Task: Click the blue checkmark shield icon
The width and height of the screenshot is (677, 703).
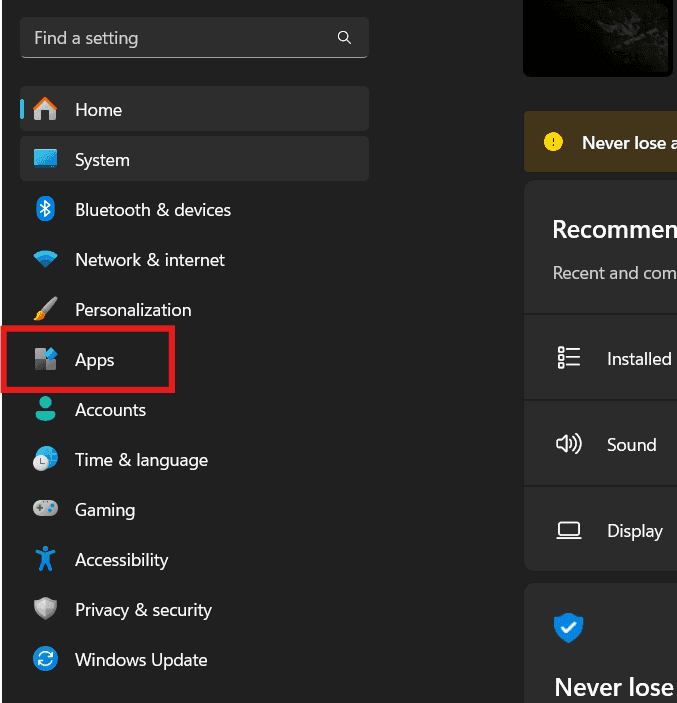Action: [568, 628]
